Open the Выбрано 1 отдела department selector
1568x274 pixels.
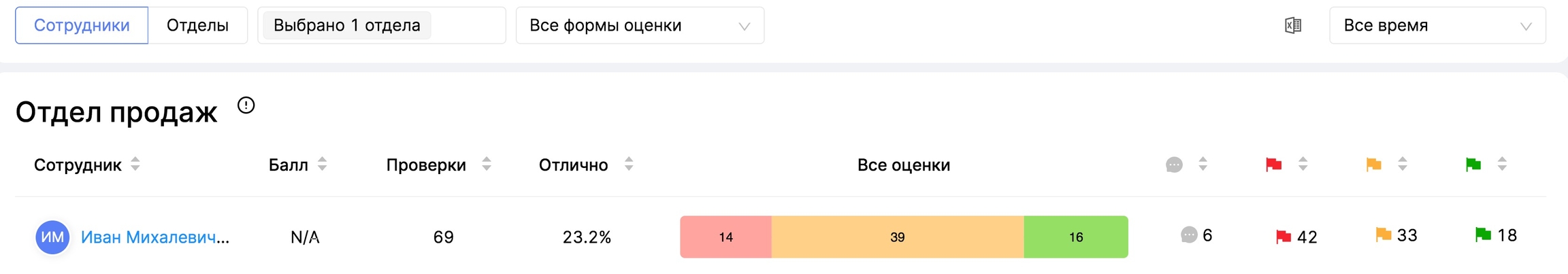(381, 26)
